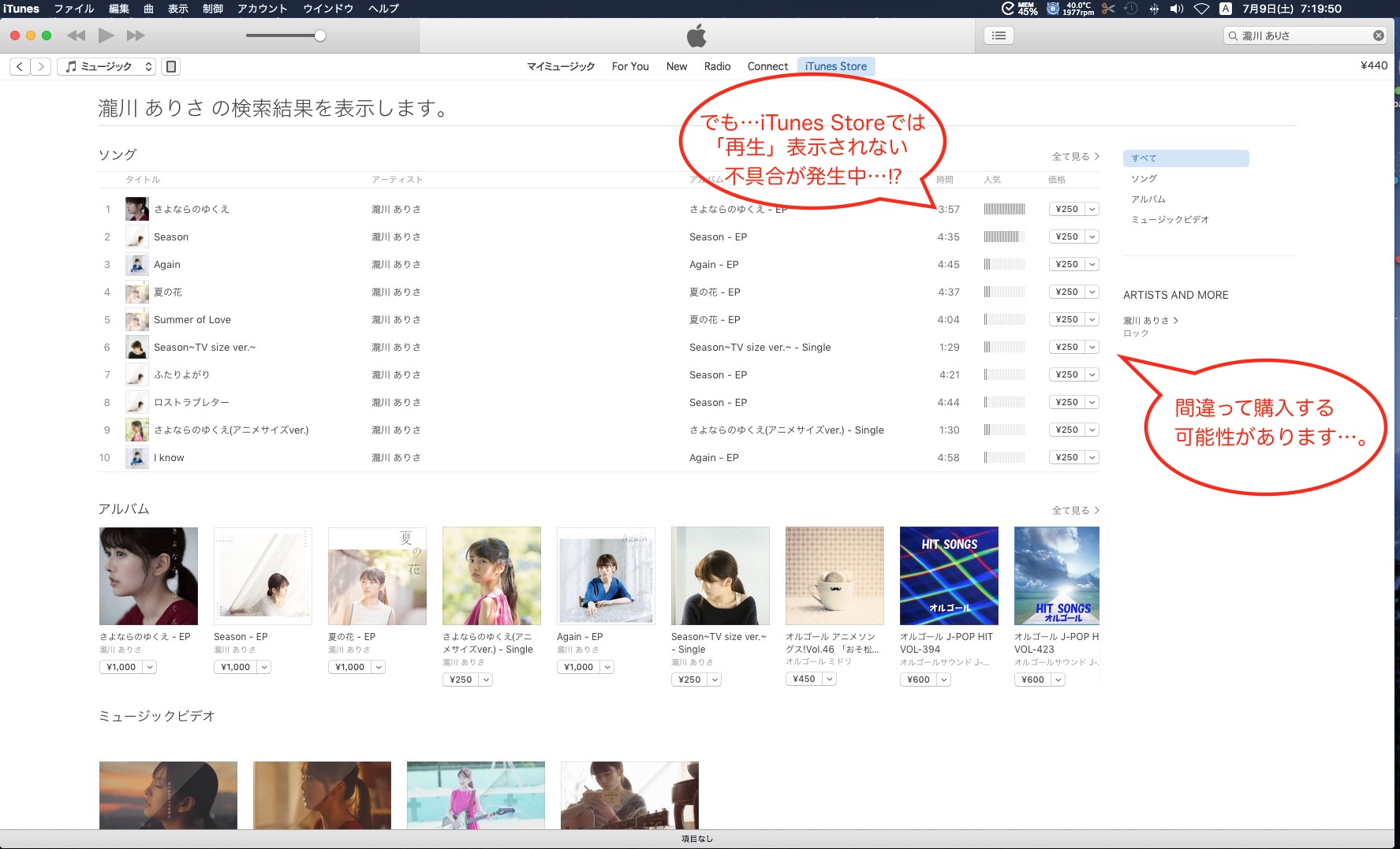The width and height of the screenshot is (1400, 849).
Task: Select the iTunes Store tab
Action: coord(836,66)
